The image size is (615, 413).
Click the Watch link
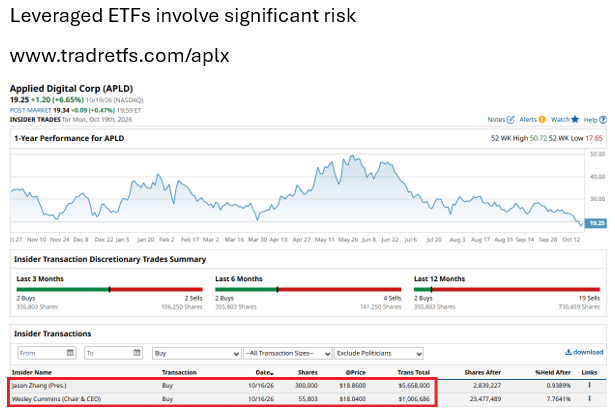(x=560, y=120)
